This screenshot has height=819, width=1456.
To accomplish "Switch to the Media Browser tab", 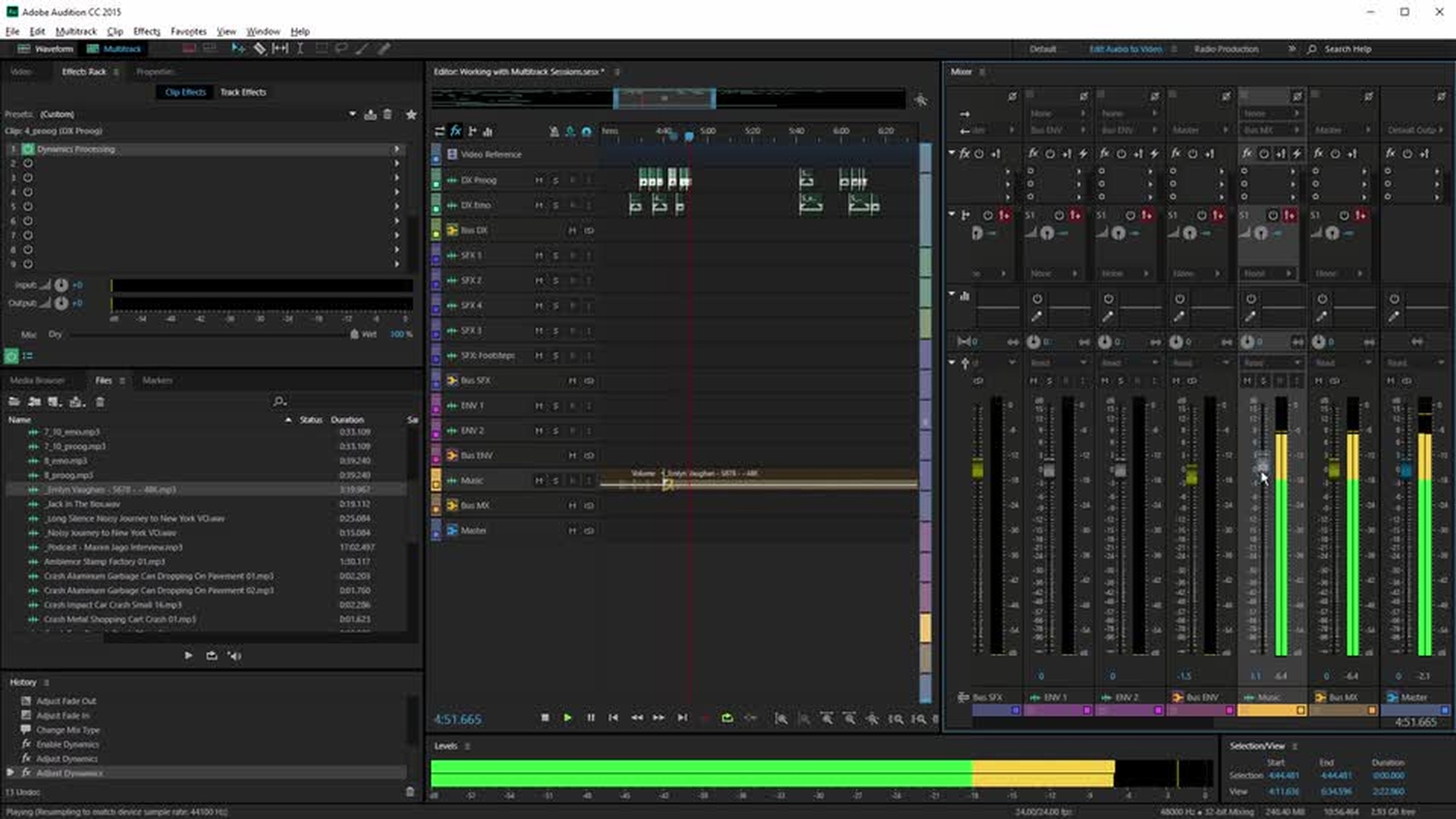I will pyautogui.click(x=37, y=381).
